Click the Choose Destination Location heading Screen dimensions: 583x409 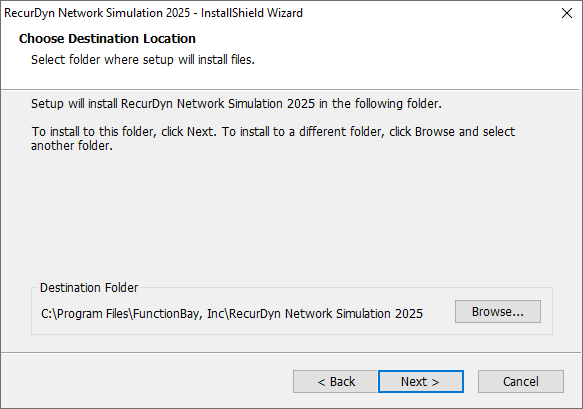click(107, 39)
